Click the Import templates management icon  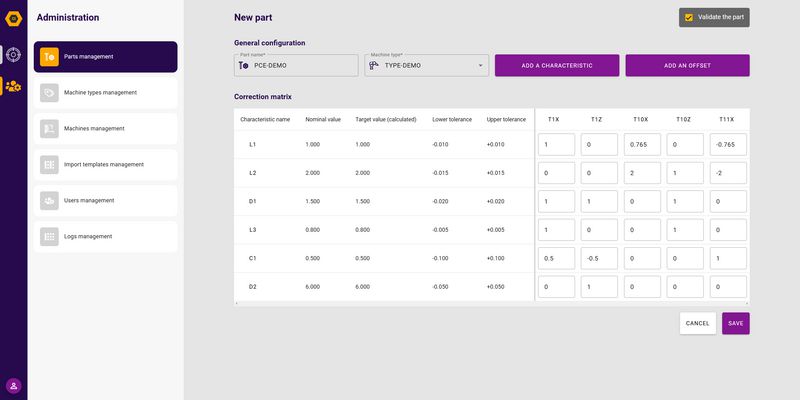49,165
